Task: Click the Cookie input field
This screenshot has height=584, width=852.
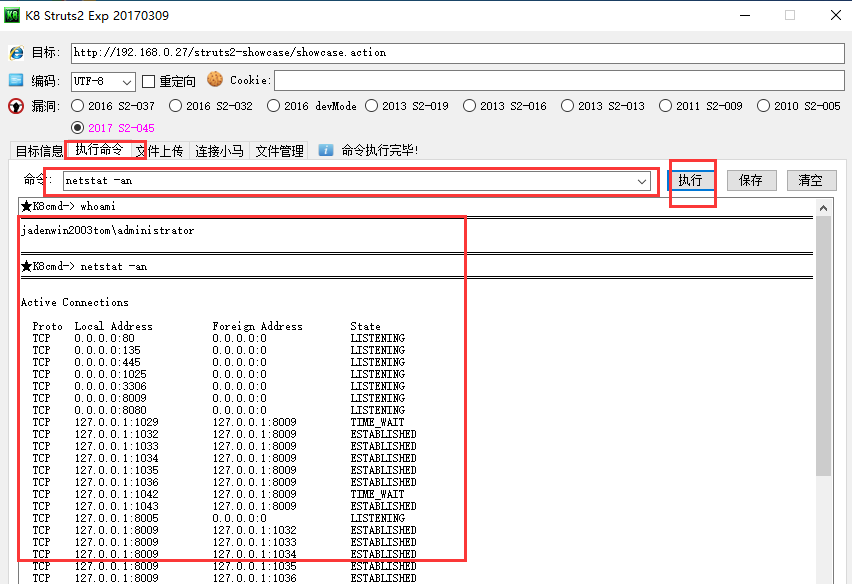Action: pos(560,80)
